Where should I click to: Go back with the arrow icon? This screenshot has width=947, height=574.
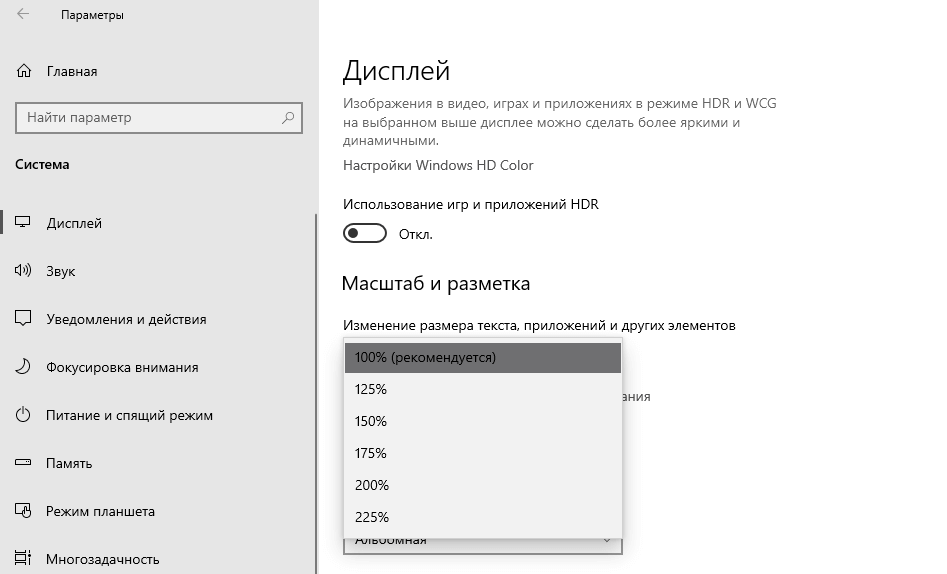(23, 14)
